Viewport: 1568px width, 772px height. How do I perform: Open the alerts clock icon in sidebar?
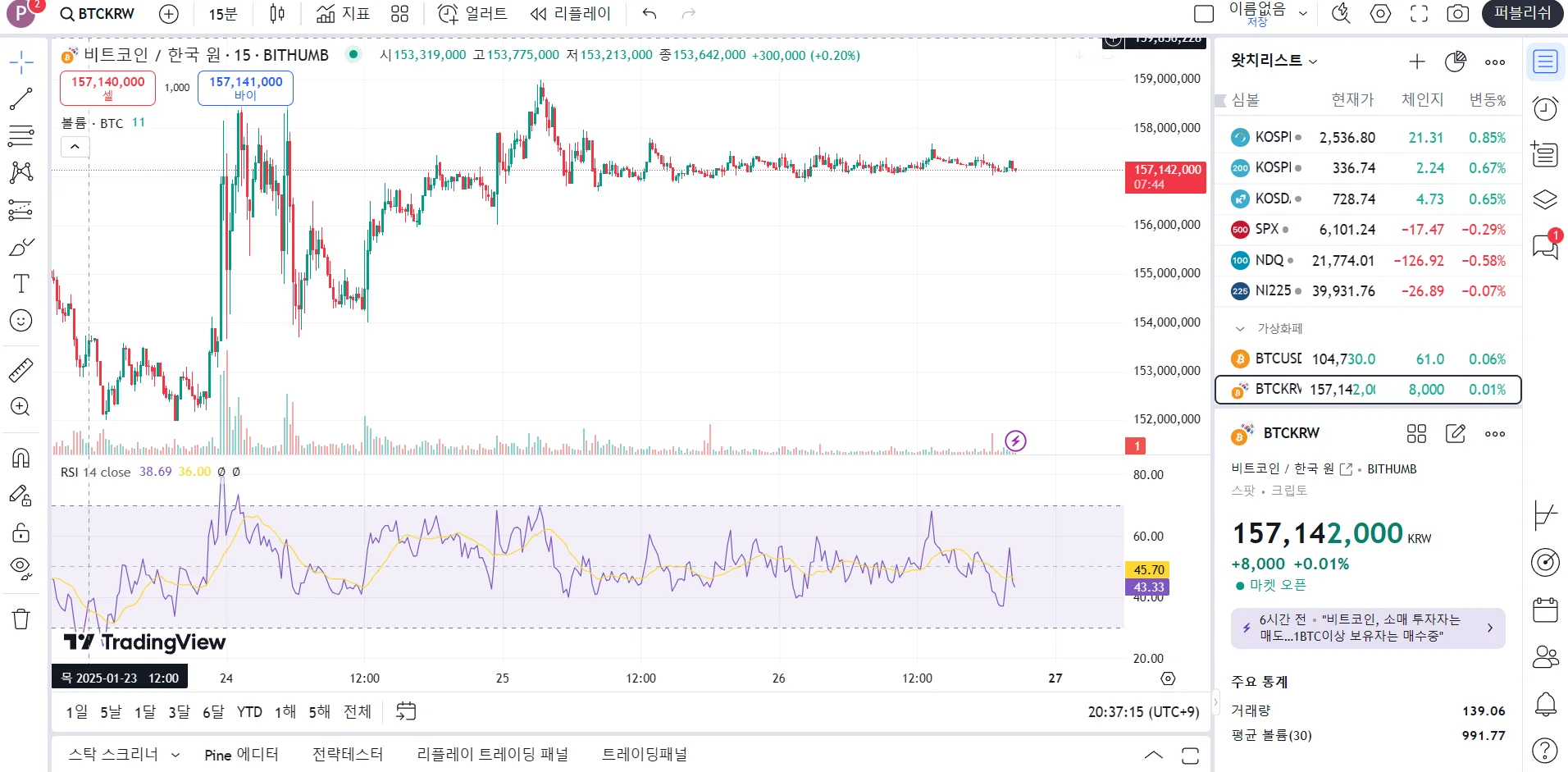[1545, 108]
